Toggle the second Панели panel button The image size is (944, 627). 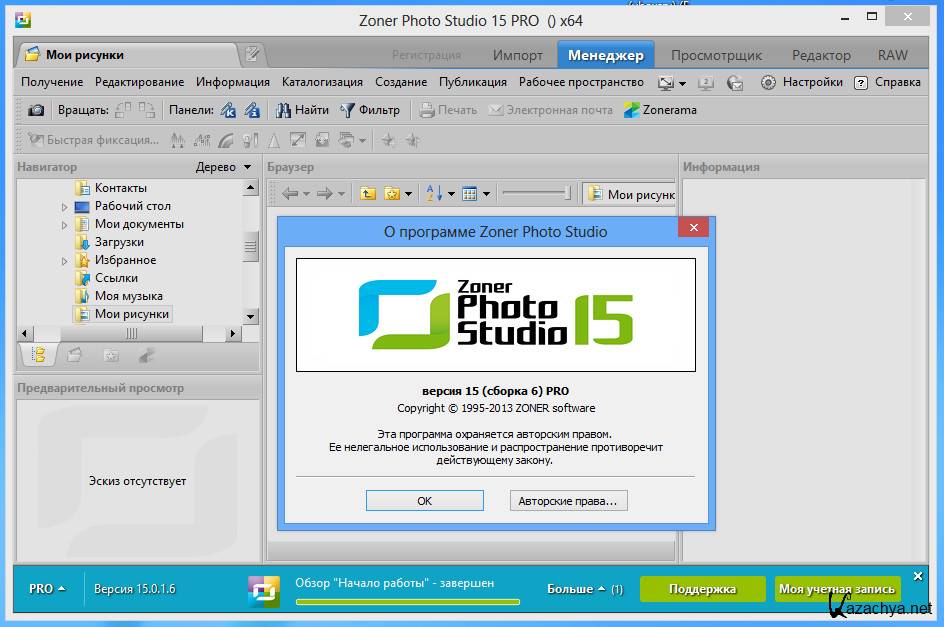[x=252, y=110]
